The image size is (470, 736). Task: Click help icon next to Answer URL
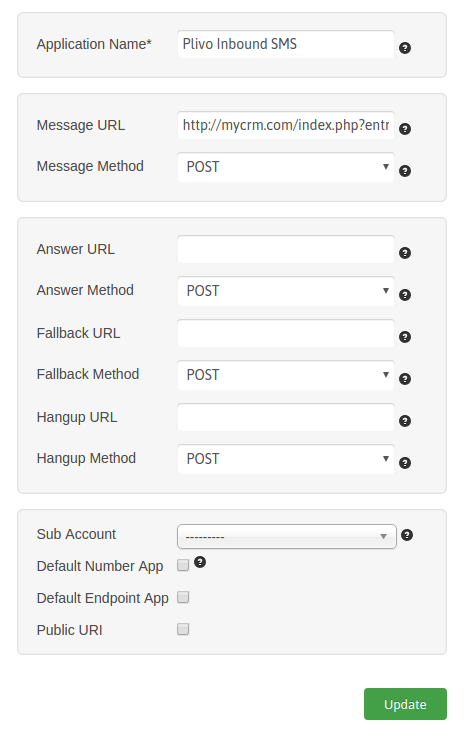405,253
